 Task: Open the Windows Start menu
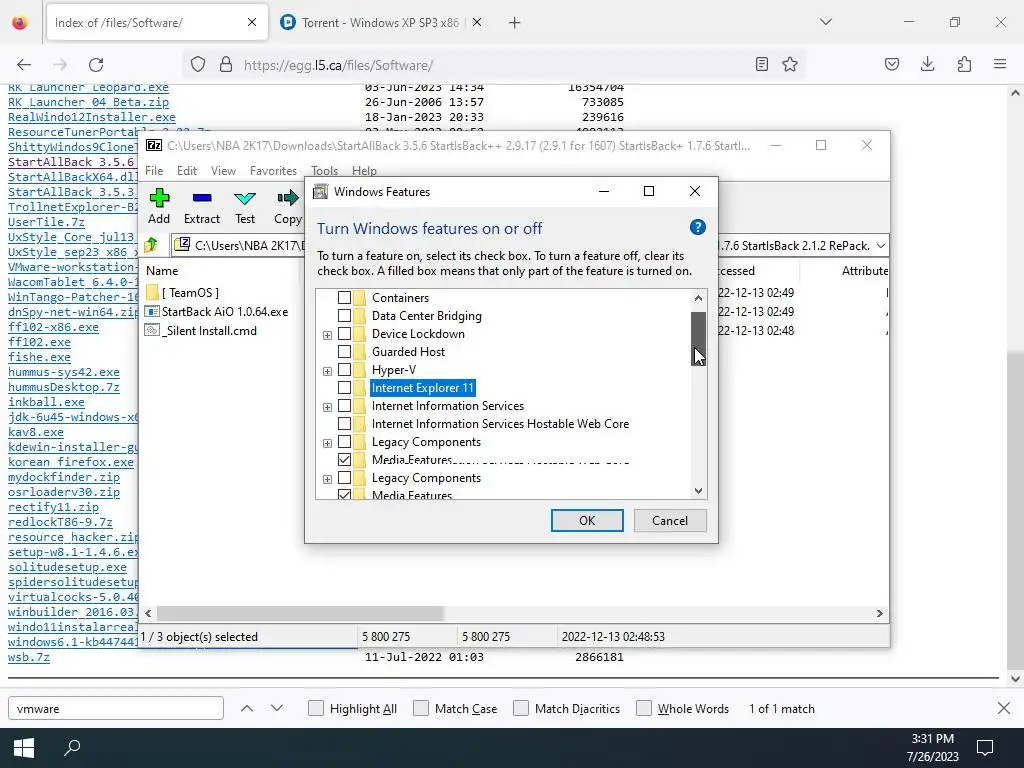24,748
